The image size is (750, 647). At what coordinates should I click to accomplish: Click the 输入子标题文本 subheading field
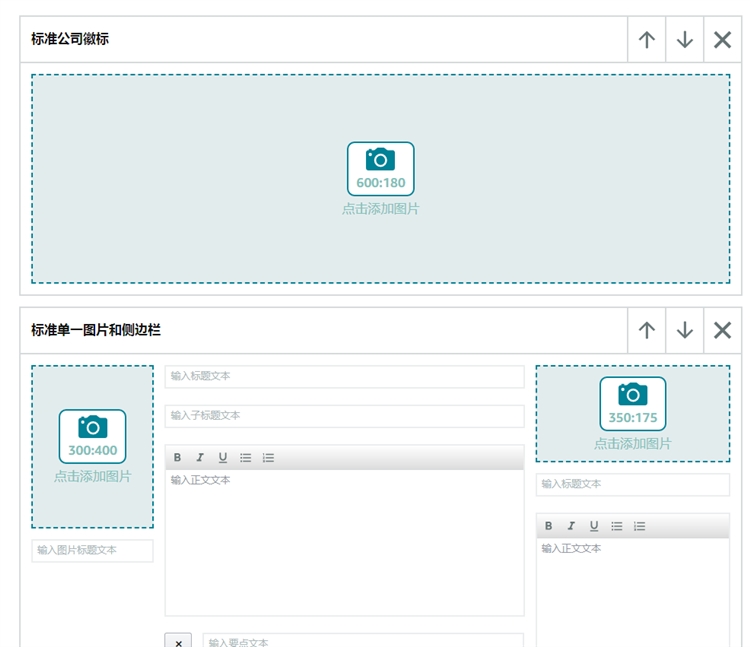[x=344, y=416]
